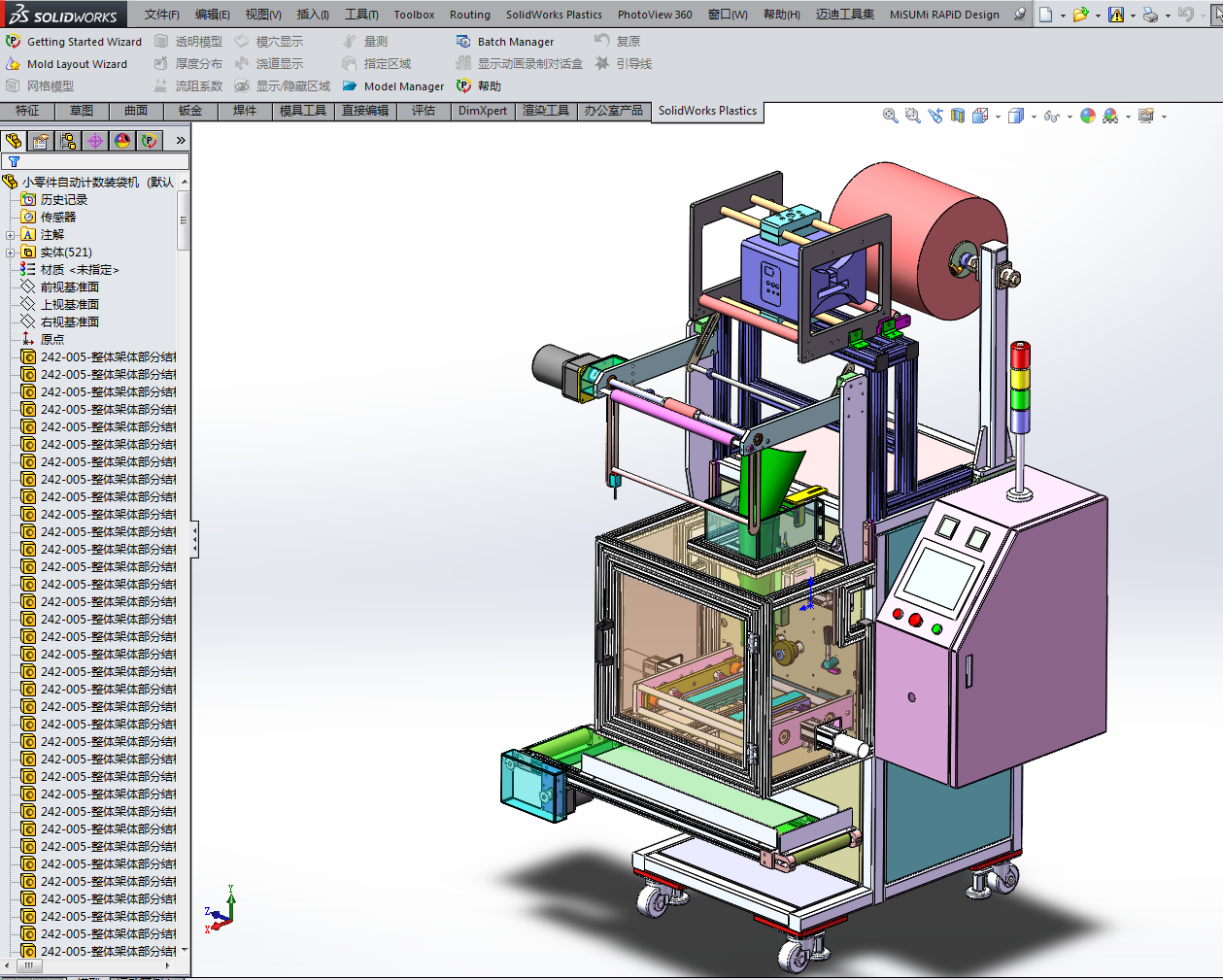1223x980 pixels.
Task: Switch to the DisplayManager panel tab
Action: pos(122,141)
